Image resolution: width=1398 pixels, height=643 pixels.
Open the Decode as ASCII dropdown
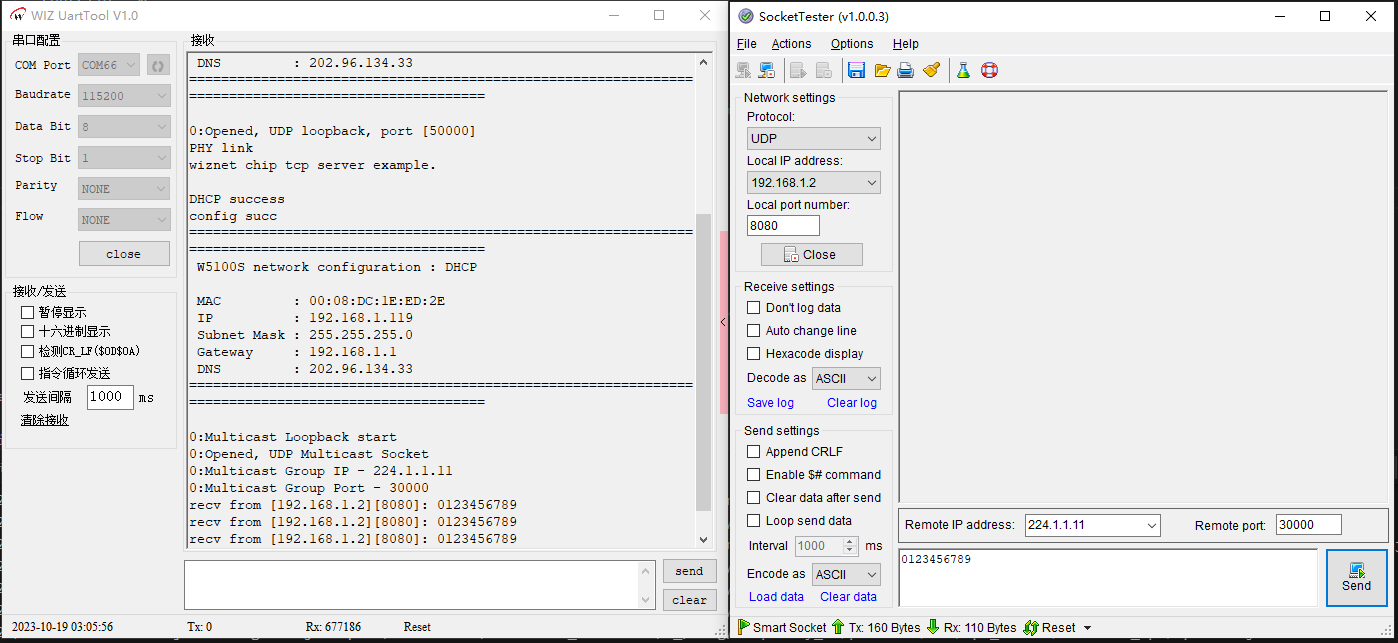[845, 378]
